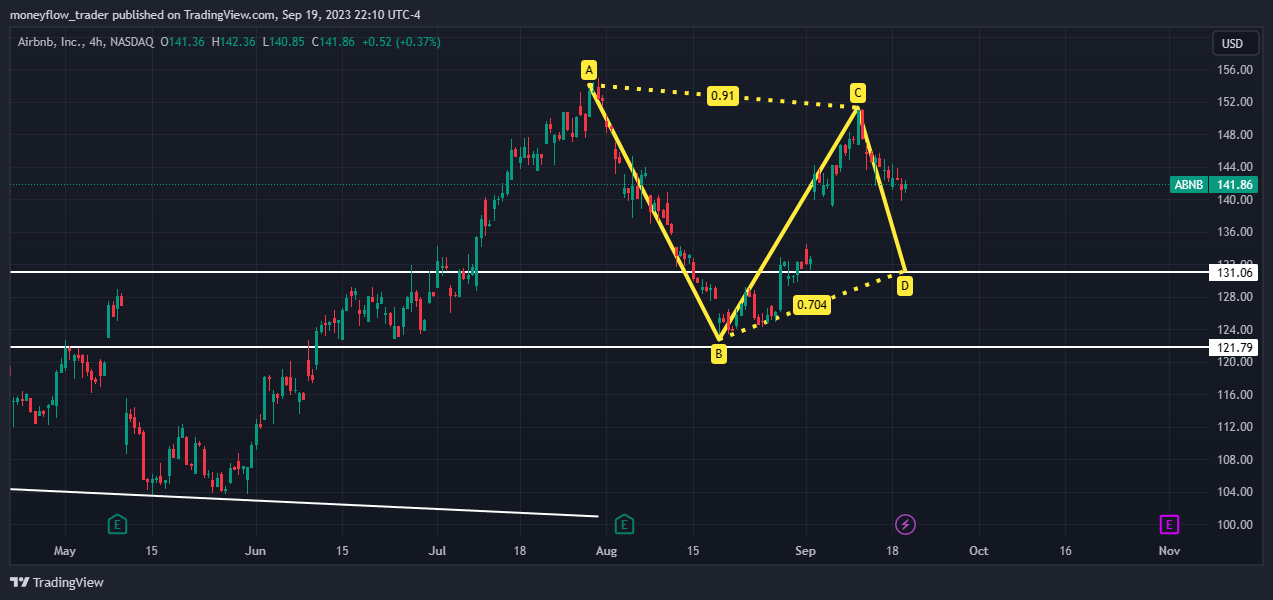Click the +0.52 (+0.37%) change value

pos(401,42)
